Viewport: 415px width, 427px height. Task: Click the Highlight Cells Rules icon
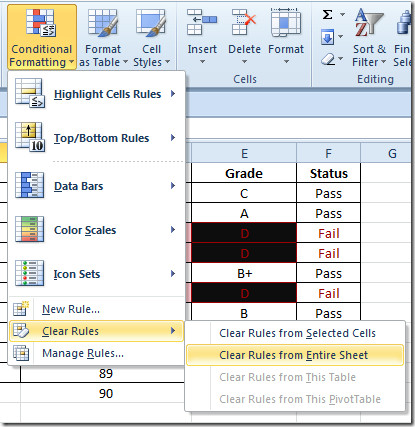tap(30, 93)
